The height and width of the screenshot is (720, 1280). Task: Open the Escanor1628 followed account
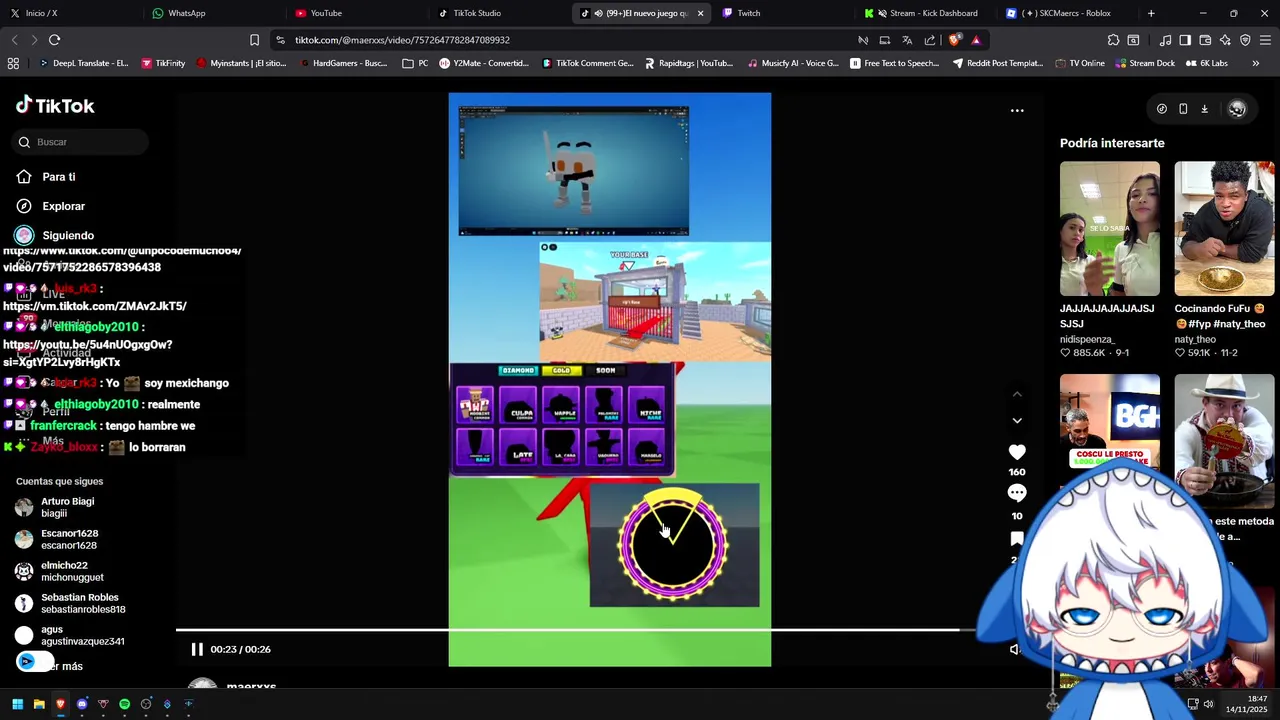point(68,539)
